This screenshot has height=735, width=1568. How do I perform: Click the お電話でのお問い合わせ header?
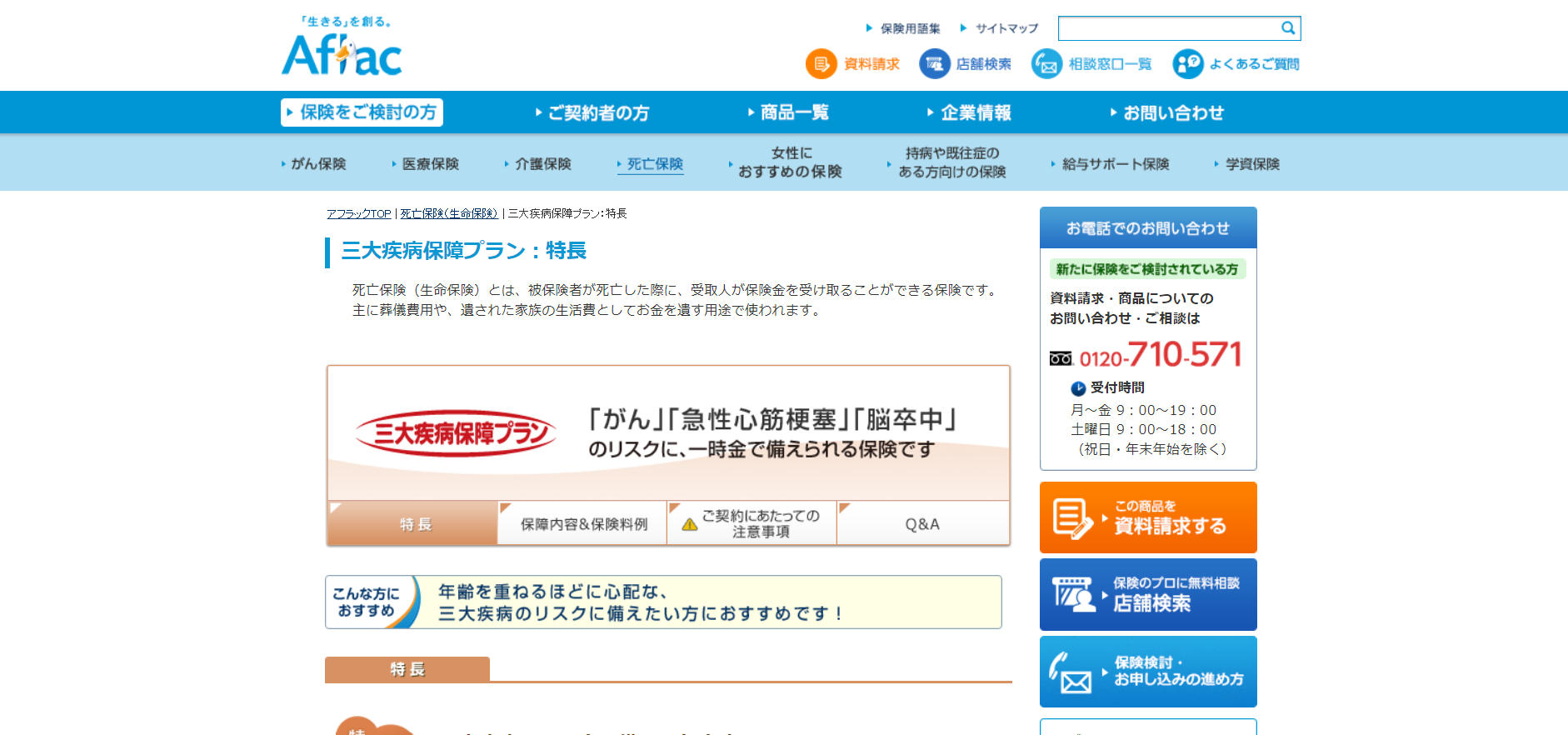1148,228
